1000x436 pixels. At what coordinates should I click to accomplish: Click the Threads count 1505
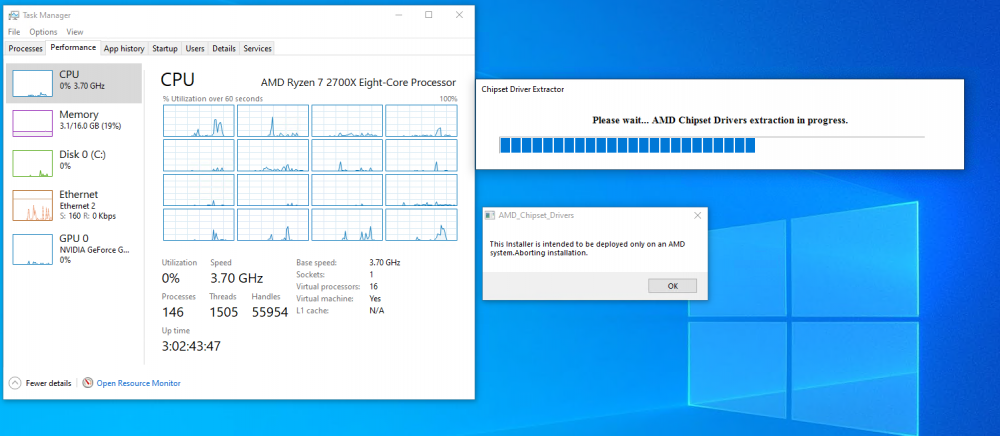pos(224,312)
